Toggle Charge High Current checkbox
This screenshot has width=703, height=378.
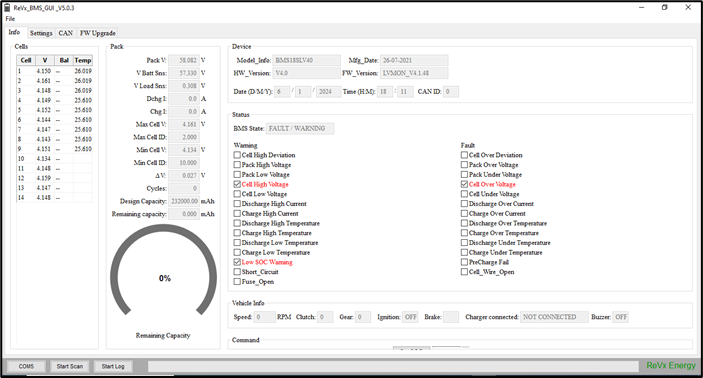(x=237, y=213)
